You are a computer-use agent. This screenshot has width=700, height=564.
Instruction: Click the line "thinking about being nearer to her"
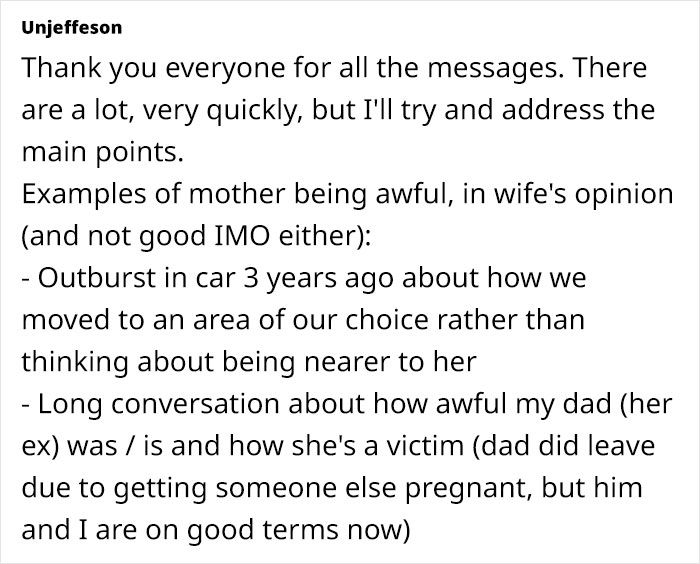coord(249,362)
